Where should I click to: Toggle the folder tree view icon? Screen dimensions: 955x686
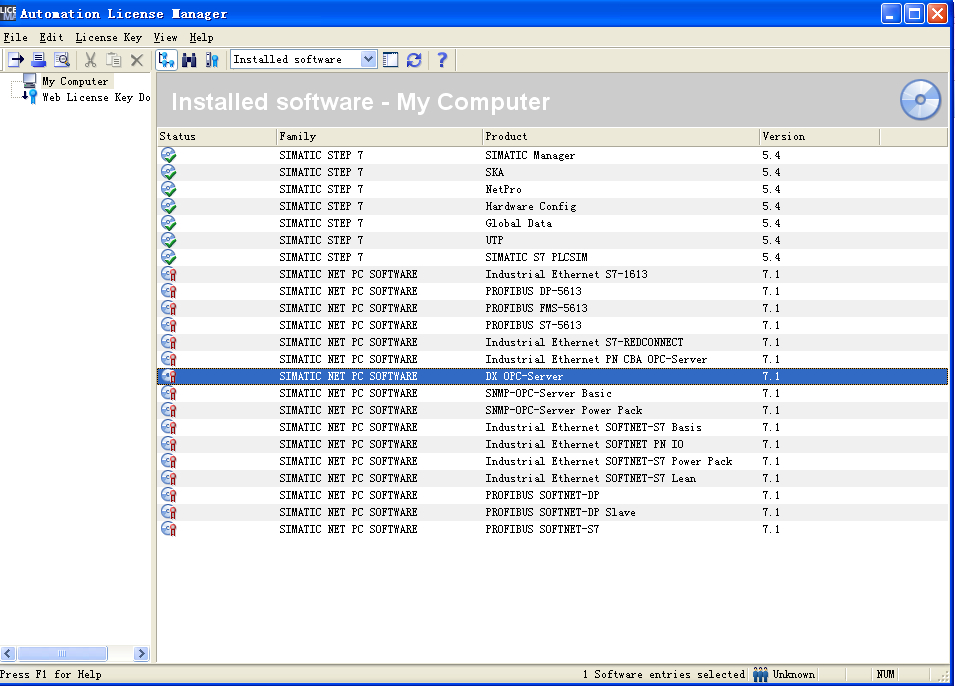[x=167, y=60]
